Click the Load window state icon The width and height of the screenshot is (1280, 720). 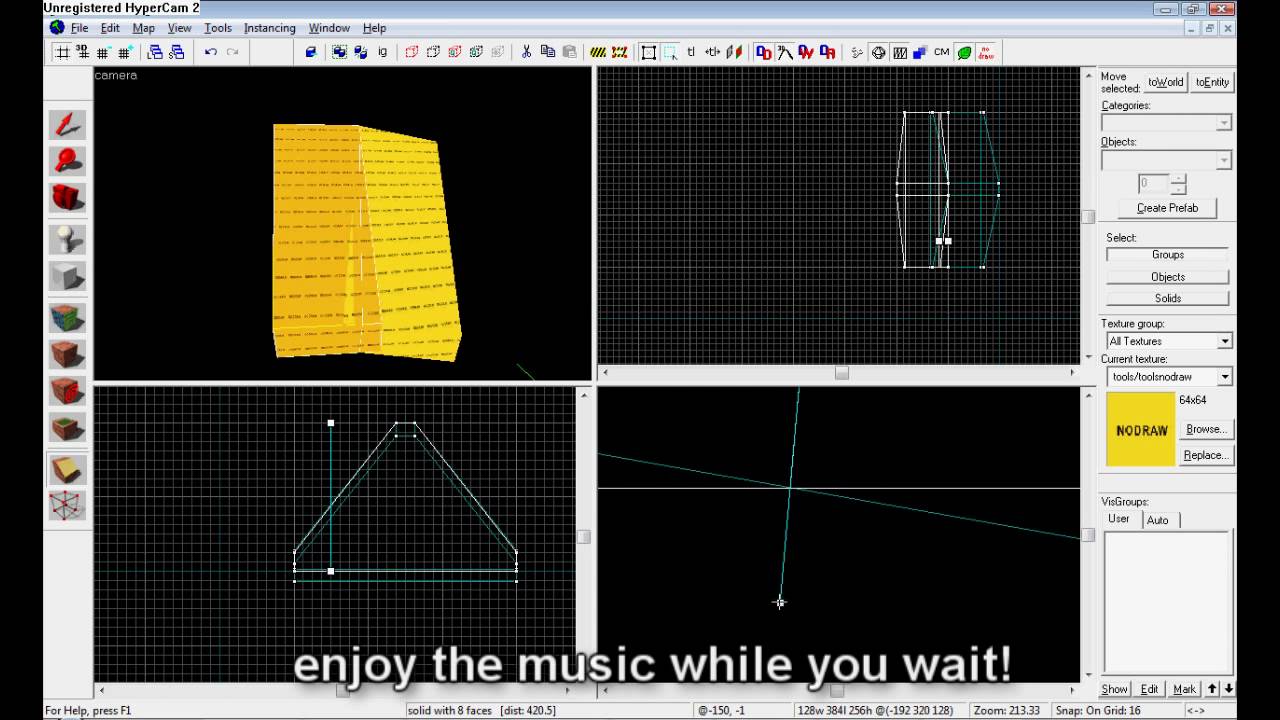[156, 52]
